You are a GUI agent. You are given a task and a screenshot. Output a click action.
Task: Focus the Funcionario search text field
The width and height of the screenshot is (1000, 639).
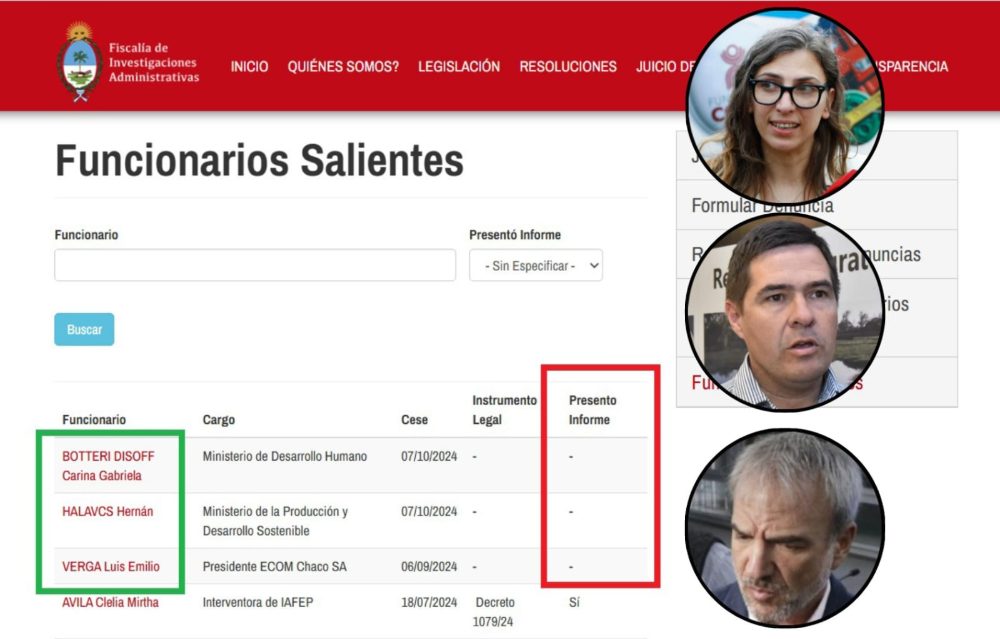pos(255,265)
